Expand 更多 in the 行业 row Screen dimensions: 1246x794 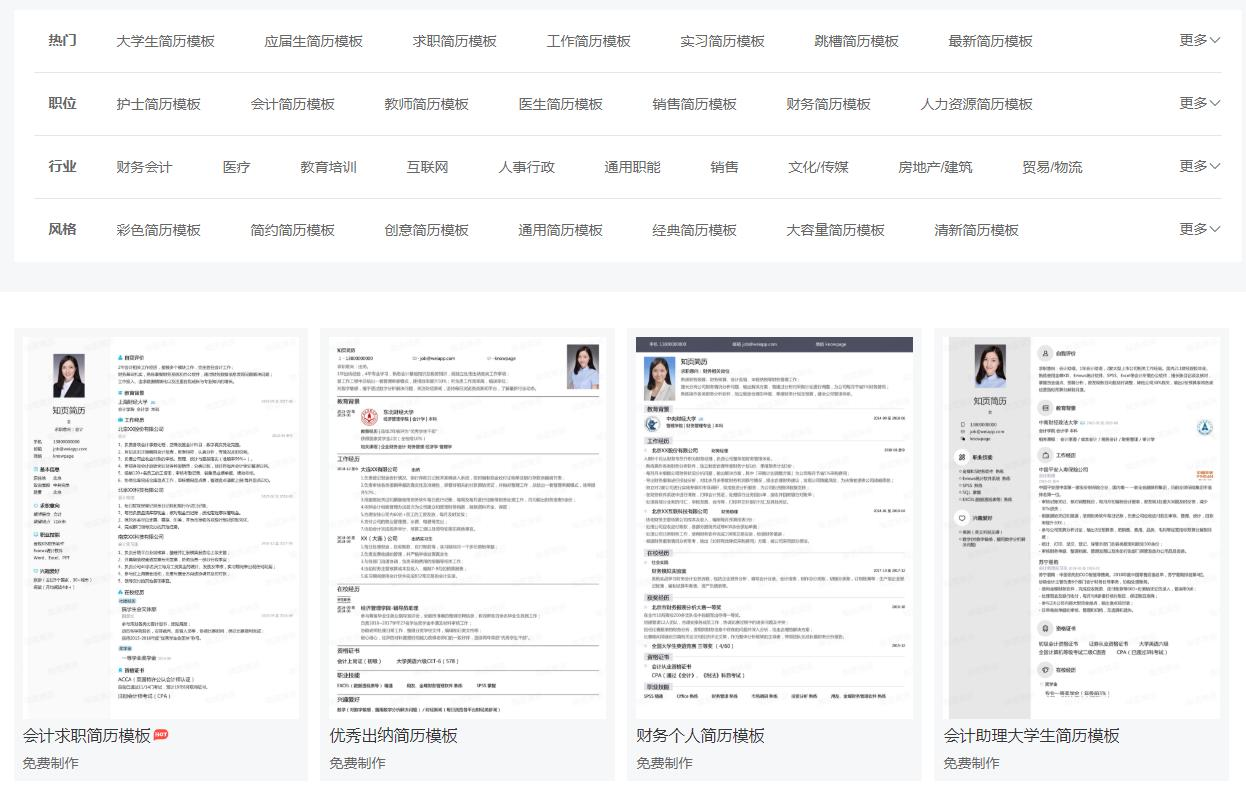pyautogui.click(x=1199, y=166)
